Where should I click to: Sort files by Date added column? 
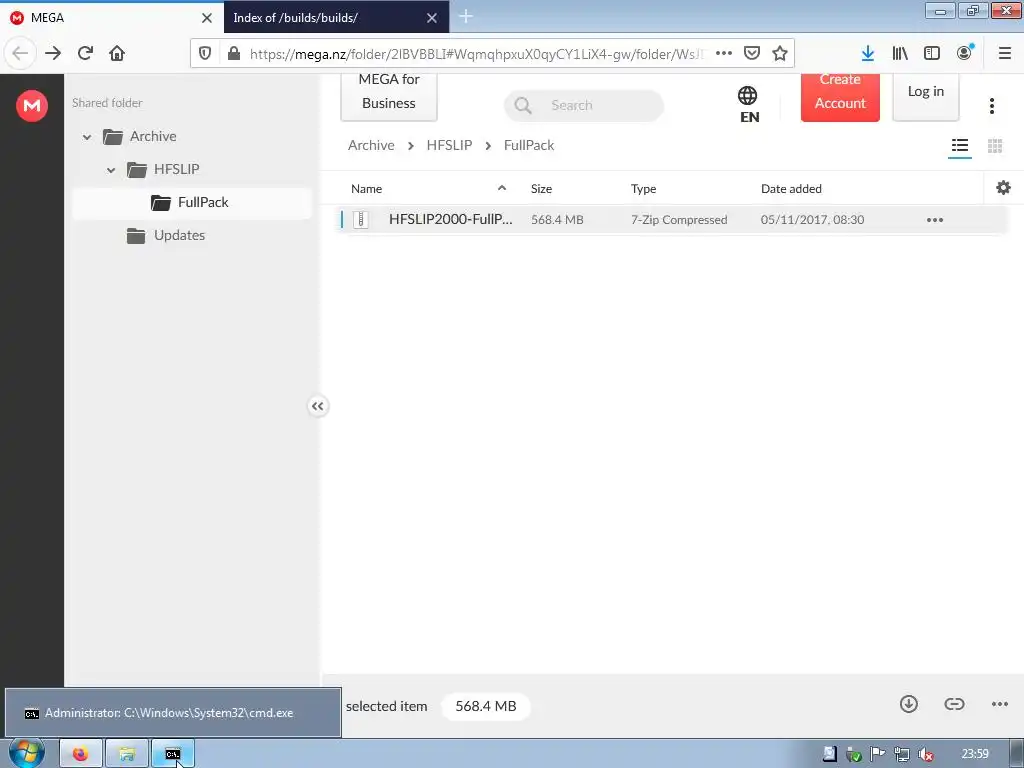[791, 189]
